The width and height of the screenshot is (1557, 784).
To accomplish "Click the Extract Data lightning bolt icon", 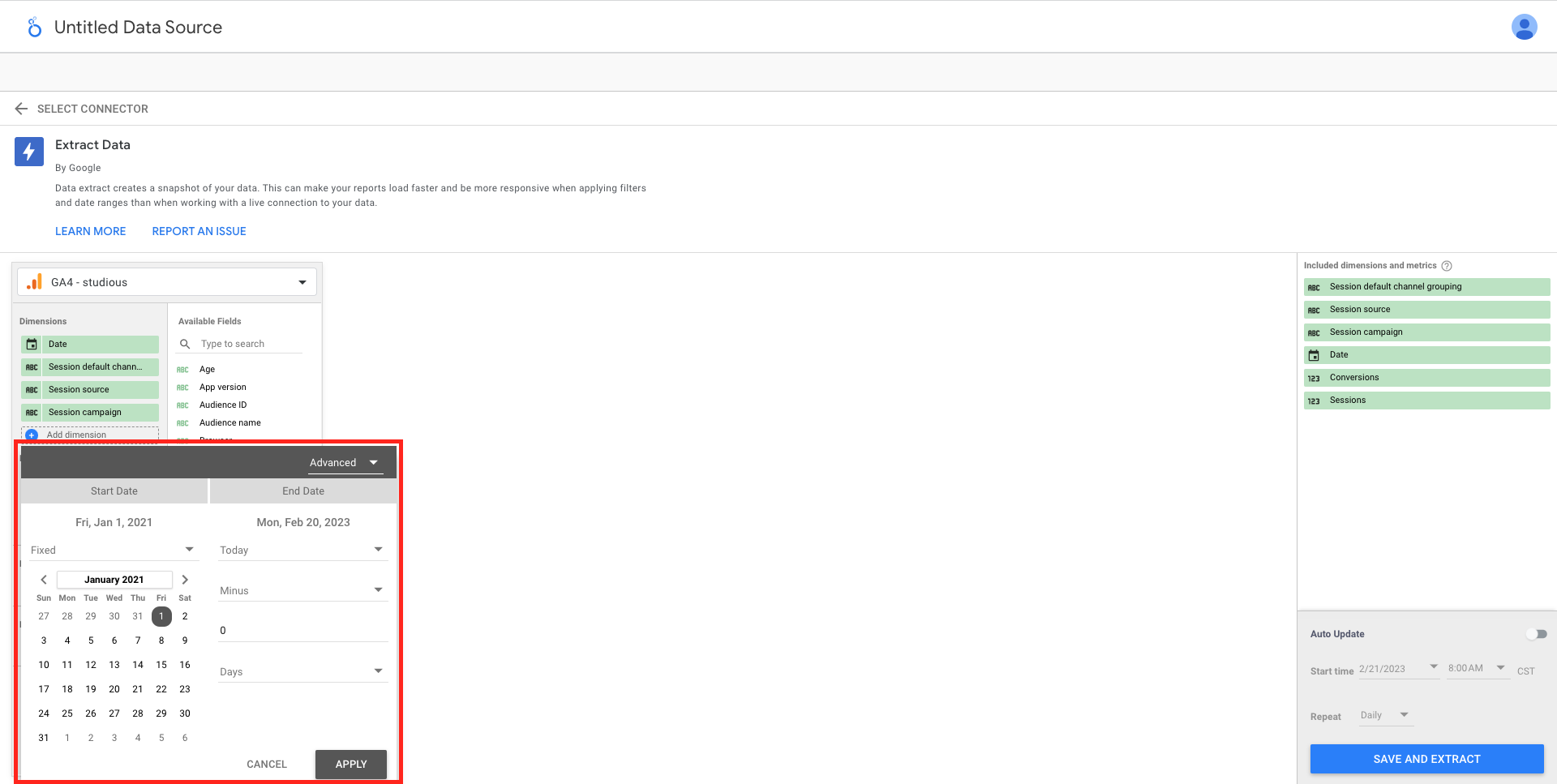I will 29,152.
